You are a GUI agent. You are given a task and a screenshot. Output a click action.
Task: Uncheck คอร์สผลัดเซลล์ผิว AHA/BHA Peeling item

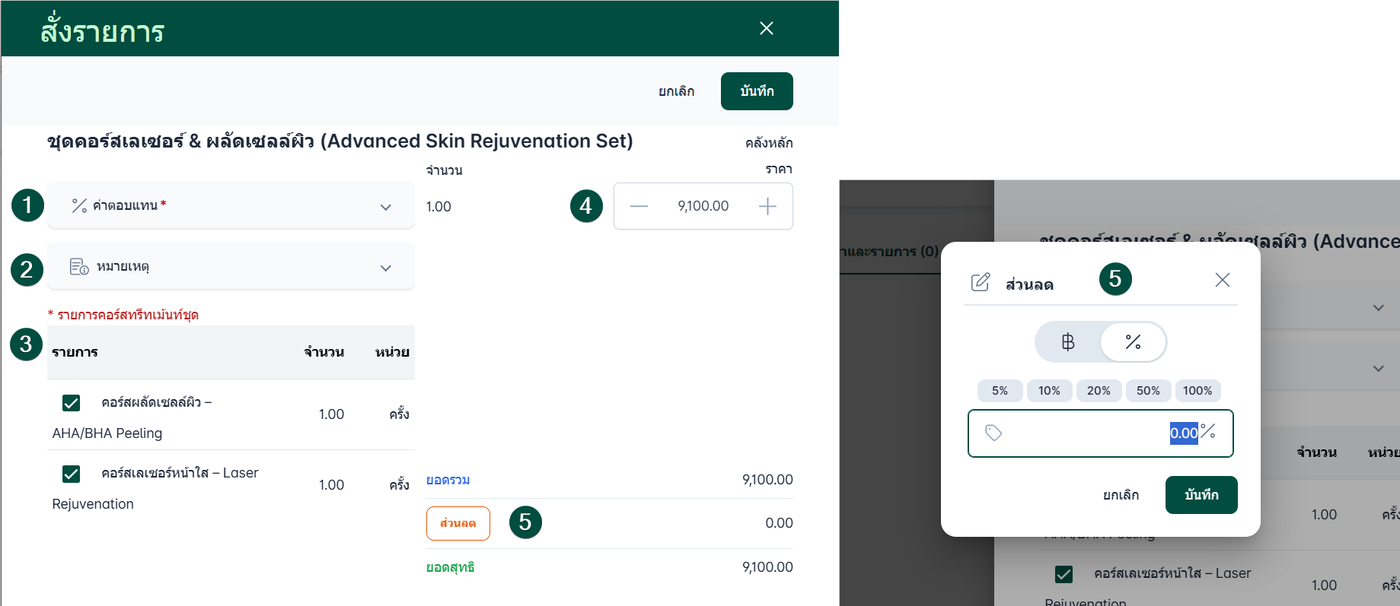tap(71, 403)
